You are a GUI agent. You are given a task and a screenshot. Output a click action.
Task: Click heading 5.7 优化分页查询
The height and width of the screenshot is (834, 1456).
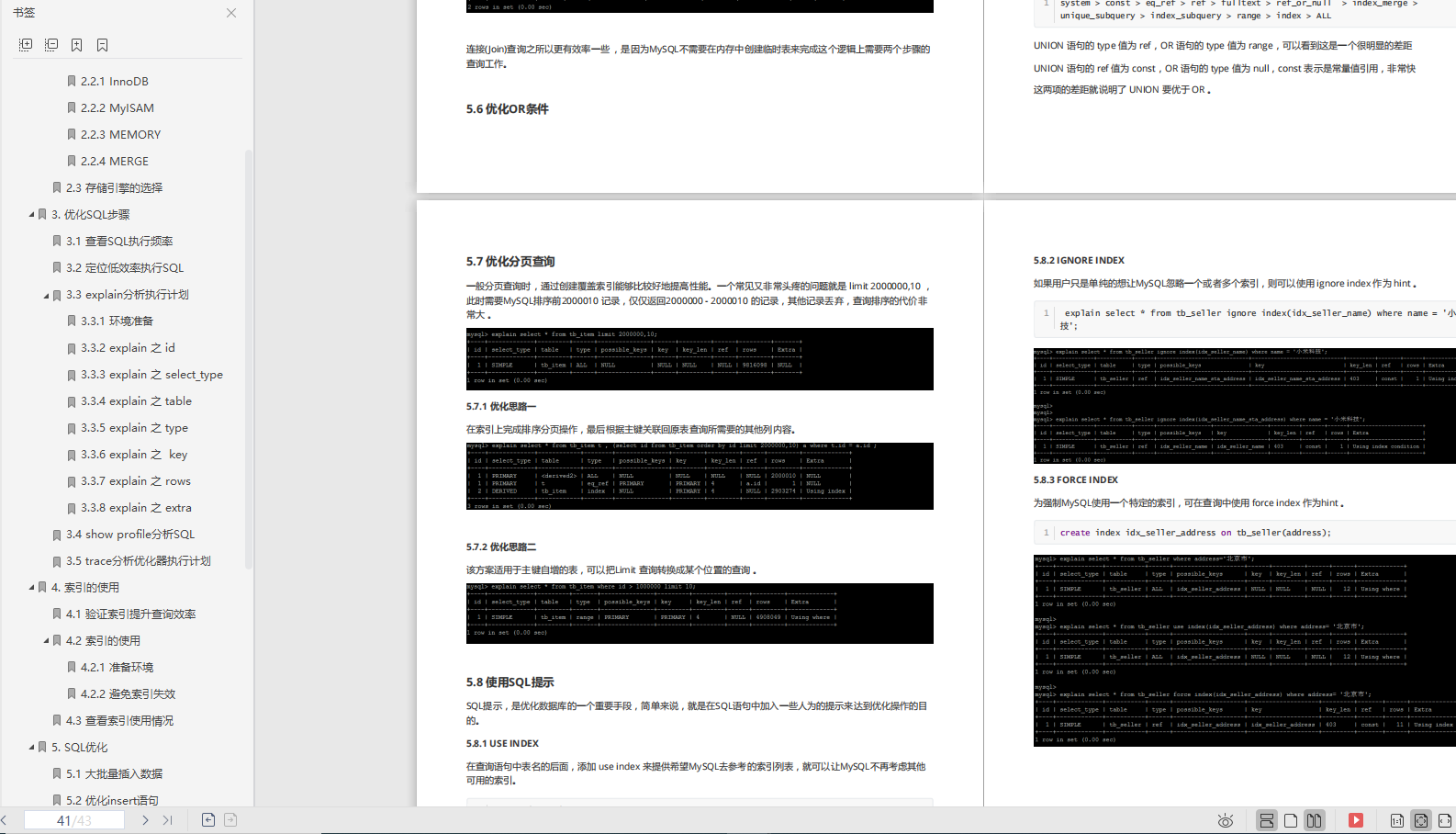(x=510, y=262)
